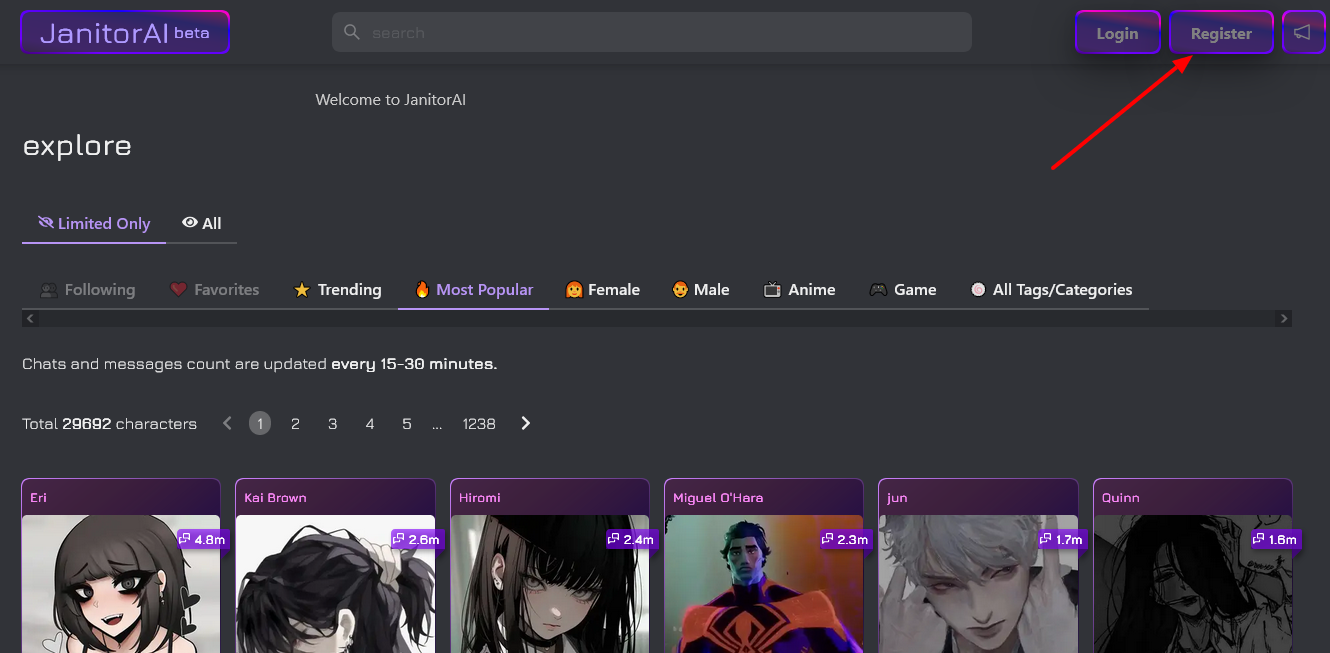This screenshot has height=653, width=1330.
Task: Click the JanitorAI beta logo
Action: pyautogui.click(x=125, y=32)
